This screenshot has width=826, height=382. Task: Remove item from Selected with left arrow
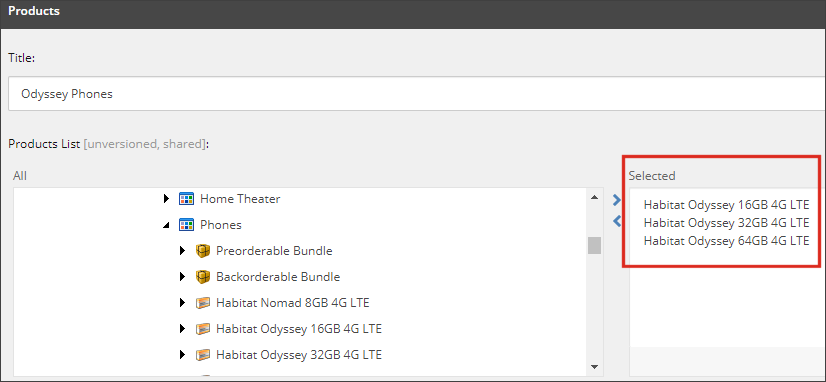(617, 221)
